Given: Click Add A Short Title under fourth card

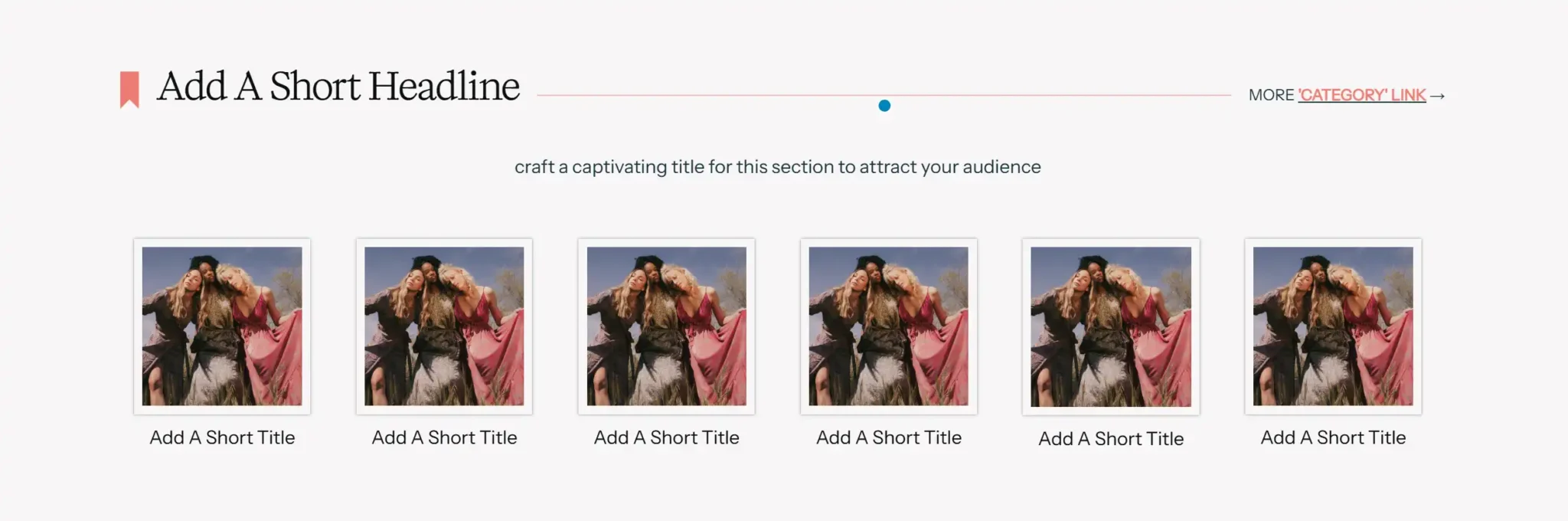Looking at the screenshot, I should pos(889,437).
